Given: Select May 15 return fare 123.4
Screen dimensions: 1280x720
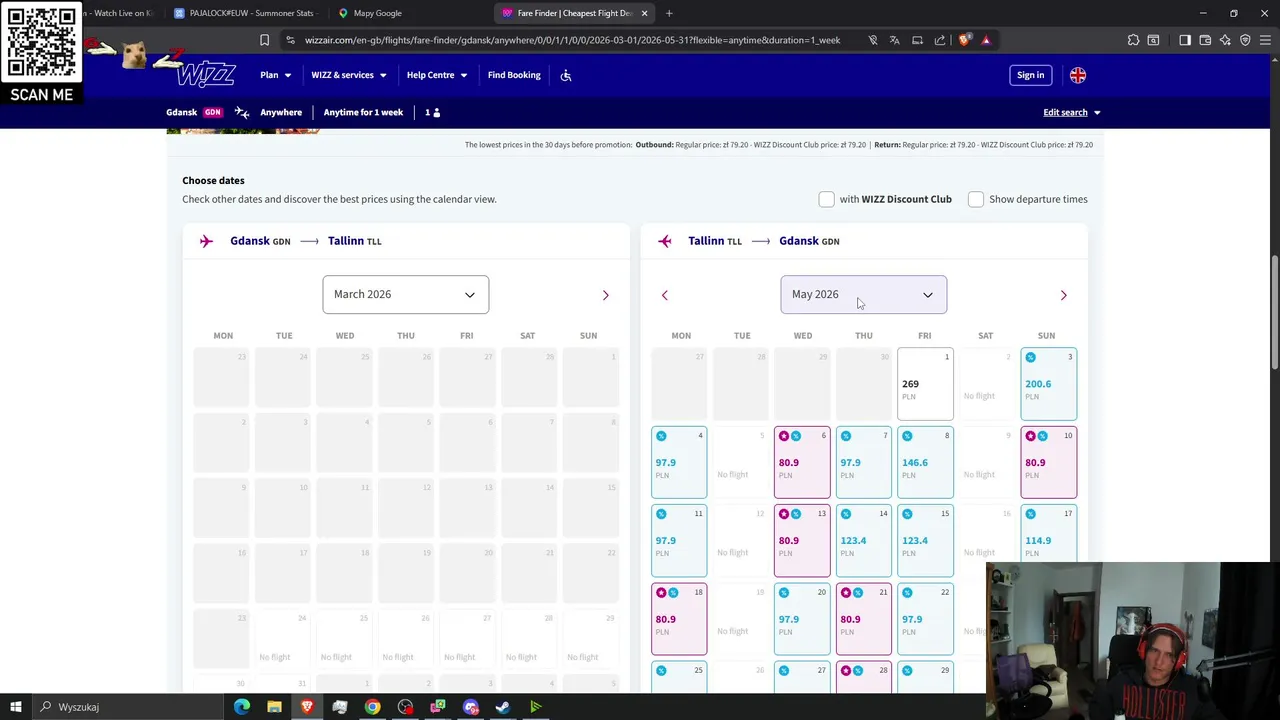Looking at the screenshot, I should [x=925, y=541].
